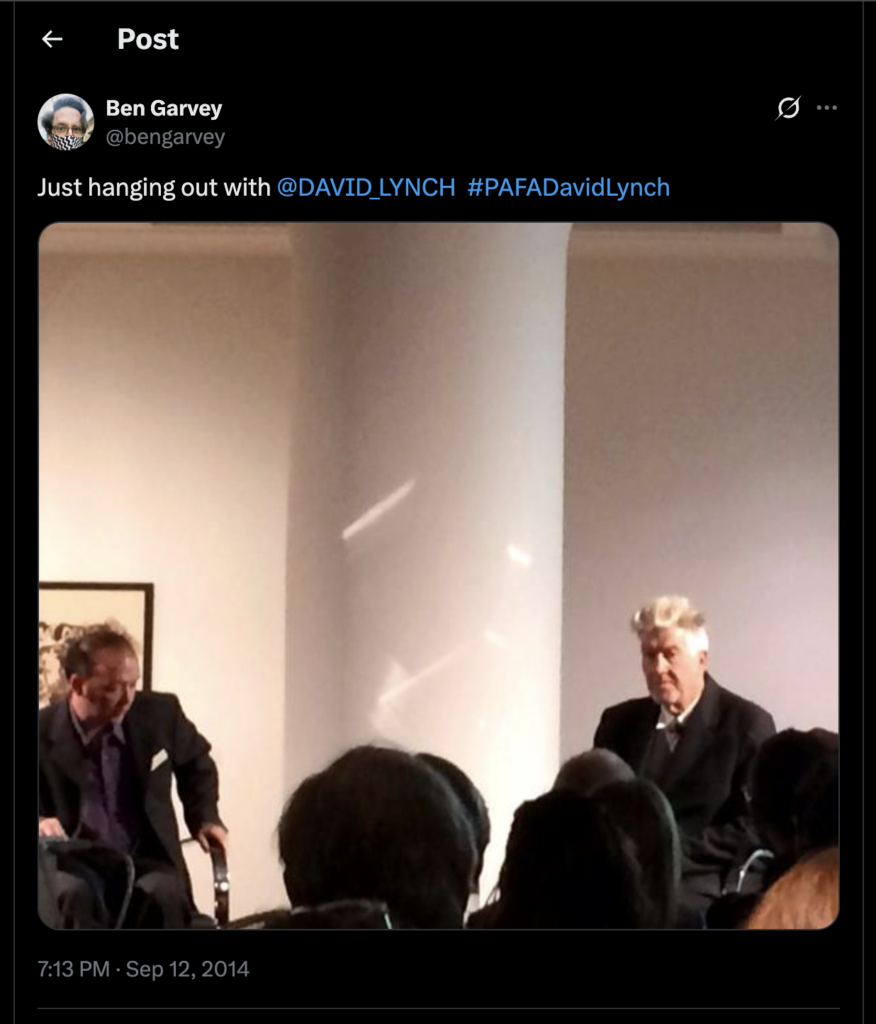
Task: Open Ben Garvey's profile avatar
Action: pyautogui.click(x=66, y=122)
